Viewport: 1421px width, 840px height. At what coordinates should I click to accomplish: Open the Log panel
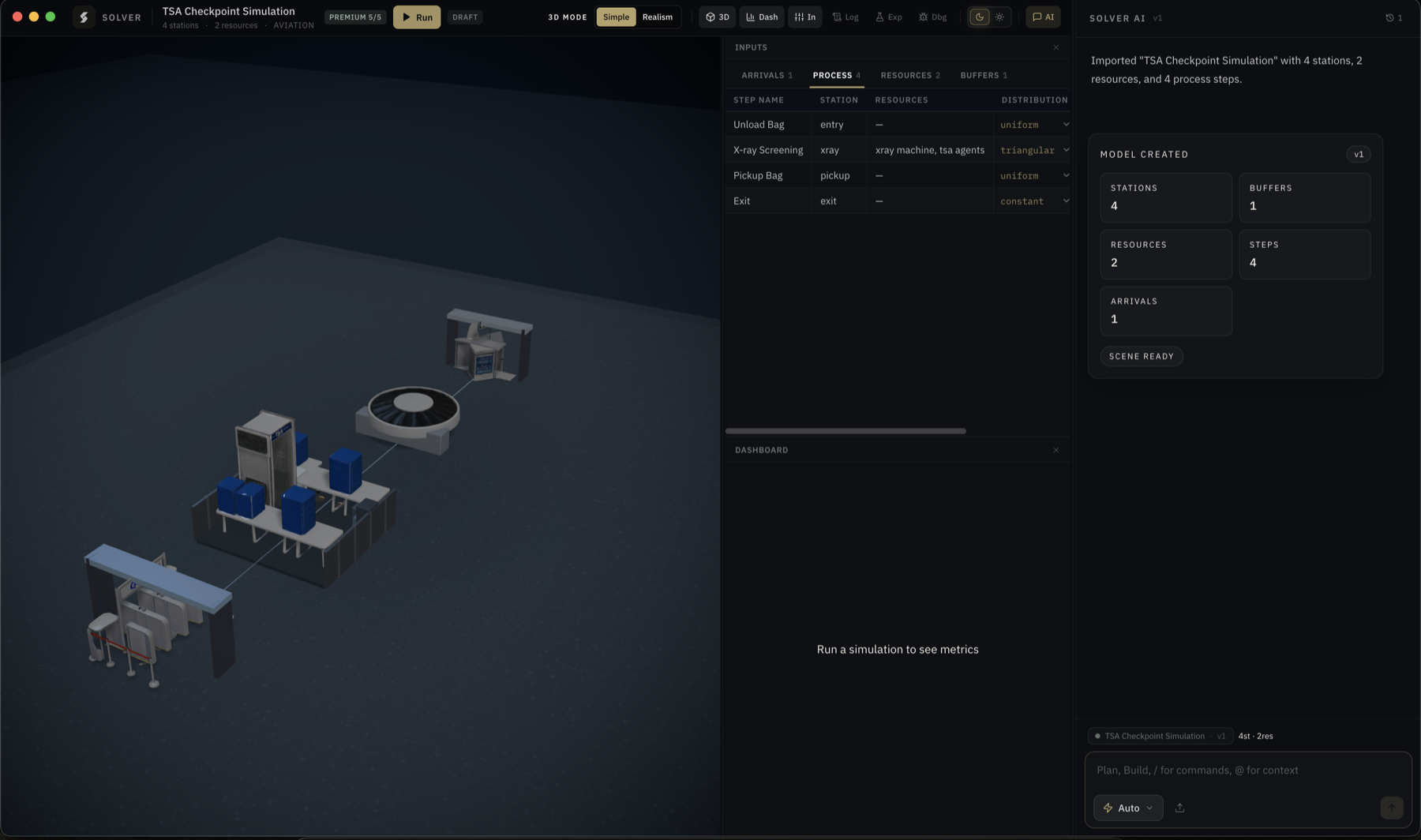[x=845, y=17]
